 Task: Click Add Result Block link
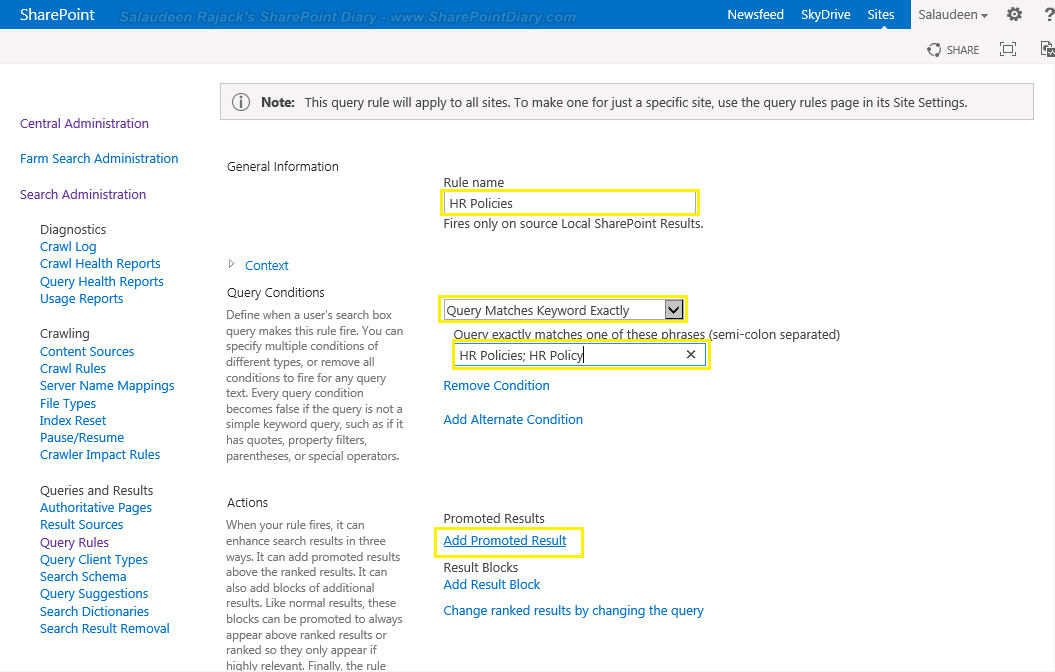point(491,585)
